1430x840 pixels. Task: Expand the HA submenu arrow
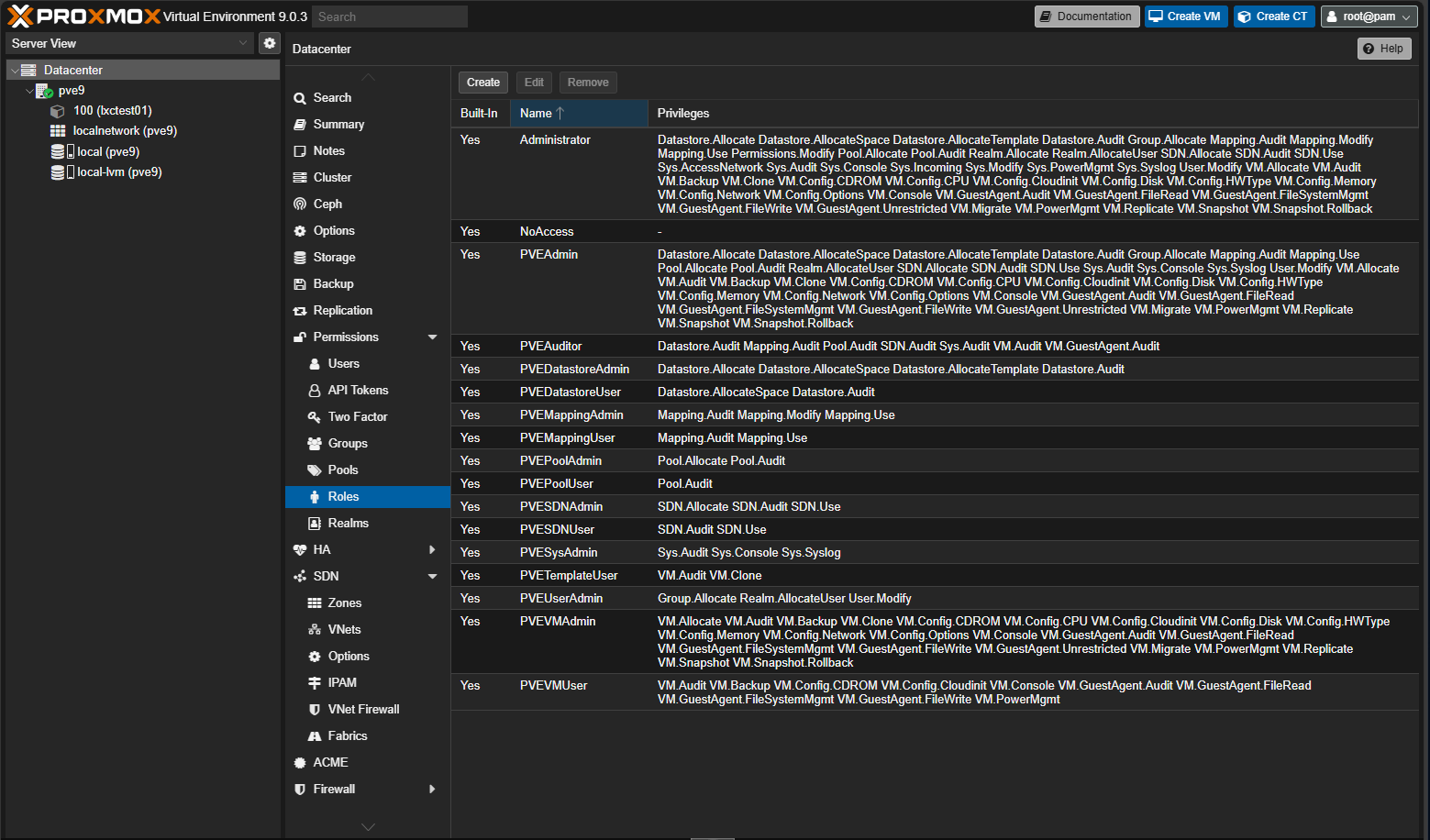click(432, 549)
